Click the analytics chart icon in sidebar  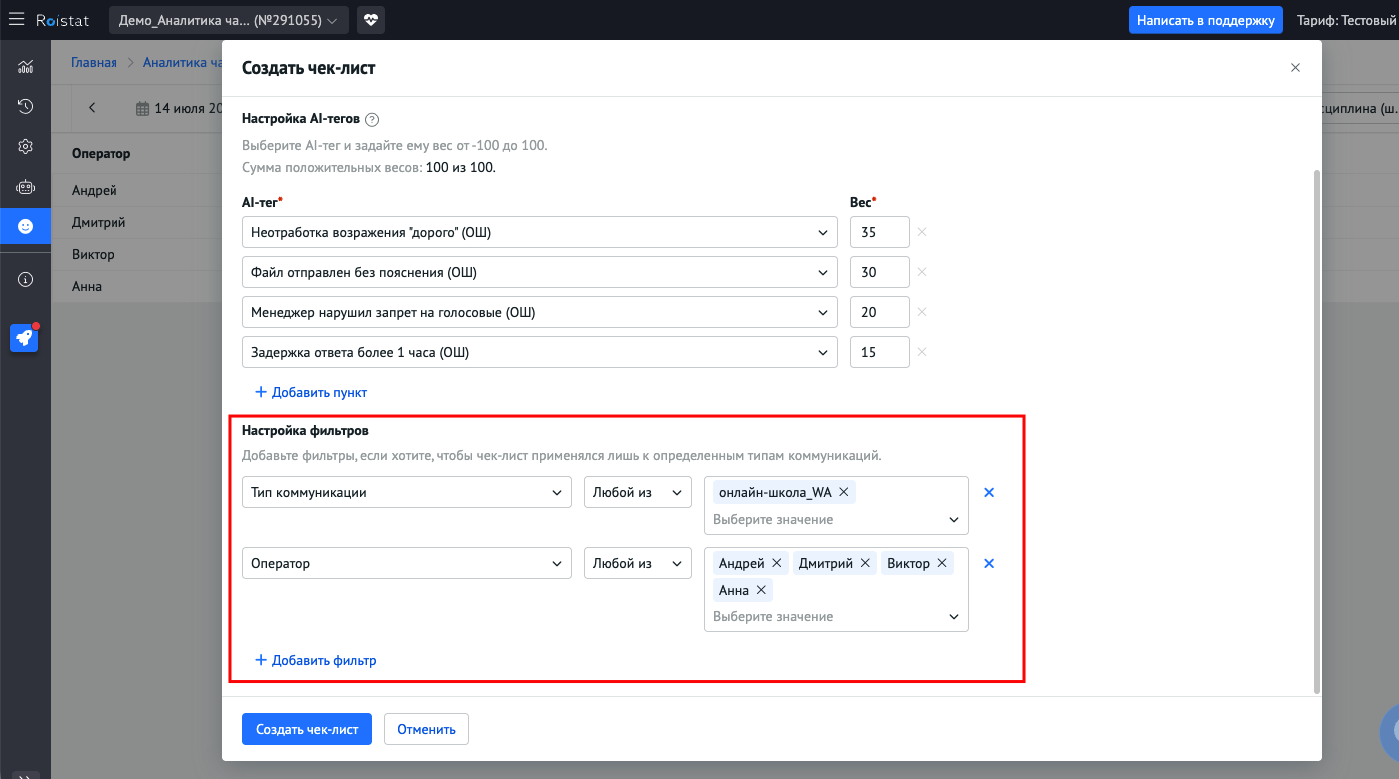tap(25, 67)
